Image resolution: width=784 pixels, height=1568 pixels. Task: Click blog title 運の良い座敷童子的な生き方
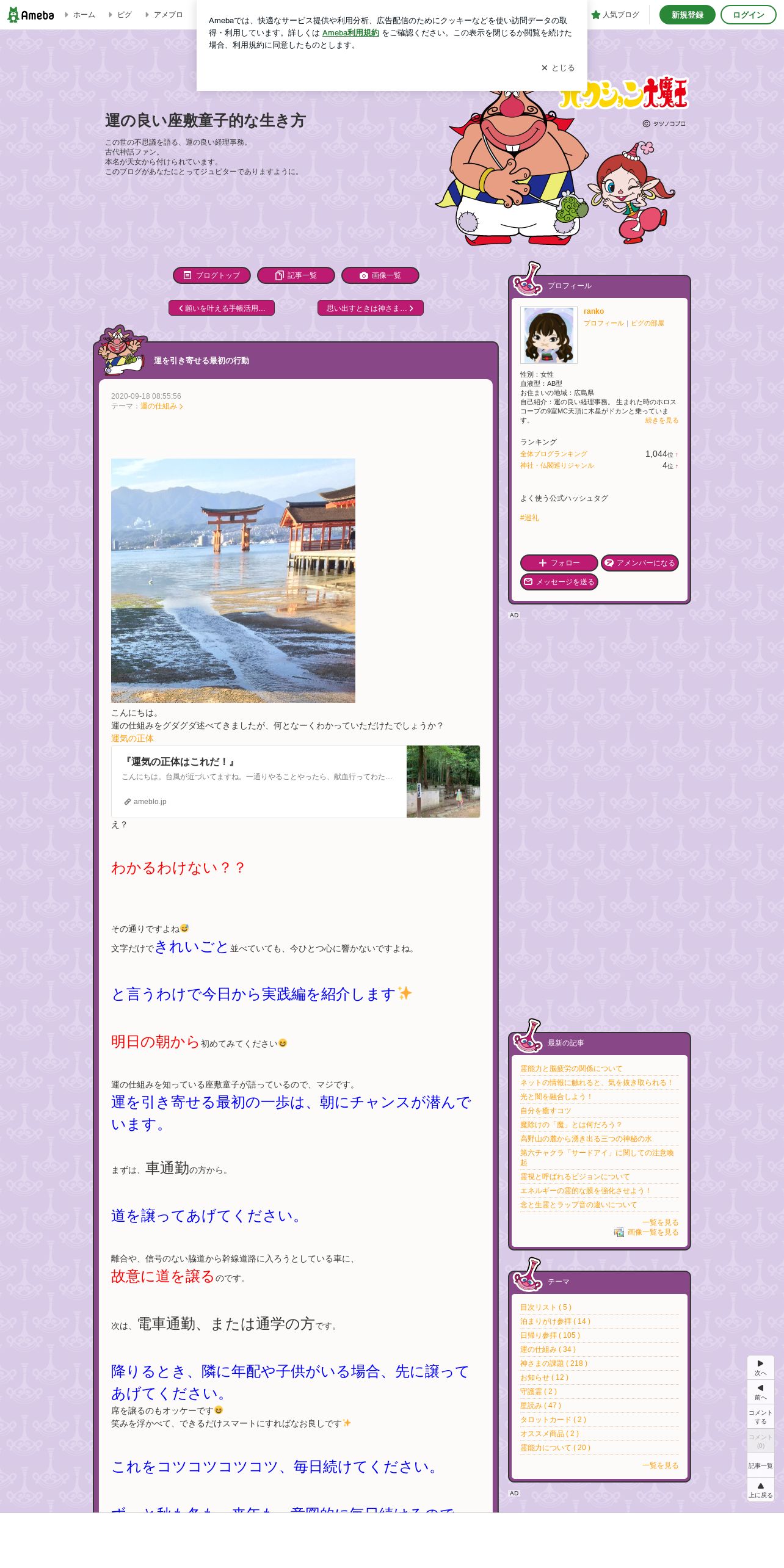205,120
